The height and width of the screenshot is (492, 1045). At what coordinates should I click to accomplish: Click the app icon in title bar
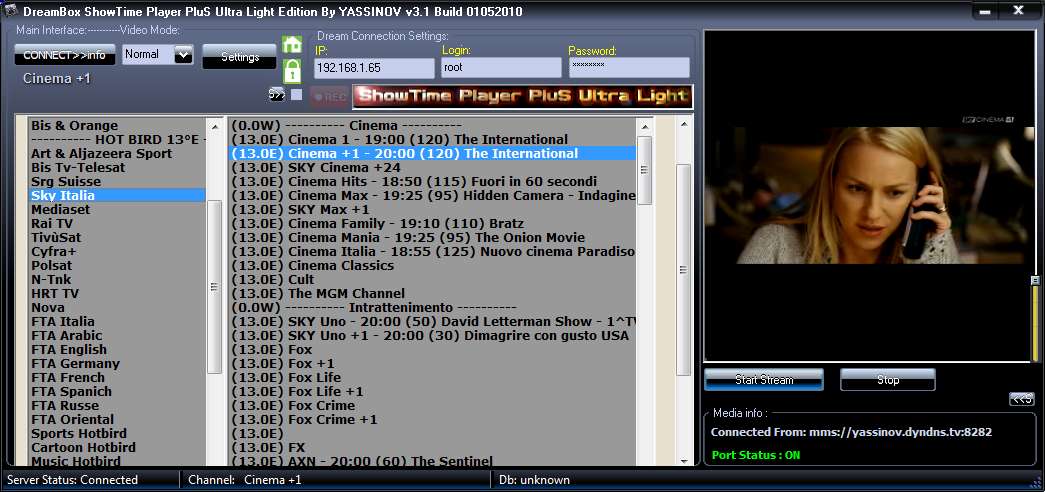[x=11, y=11]
